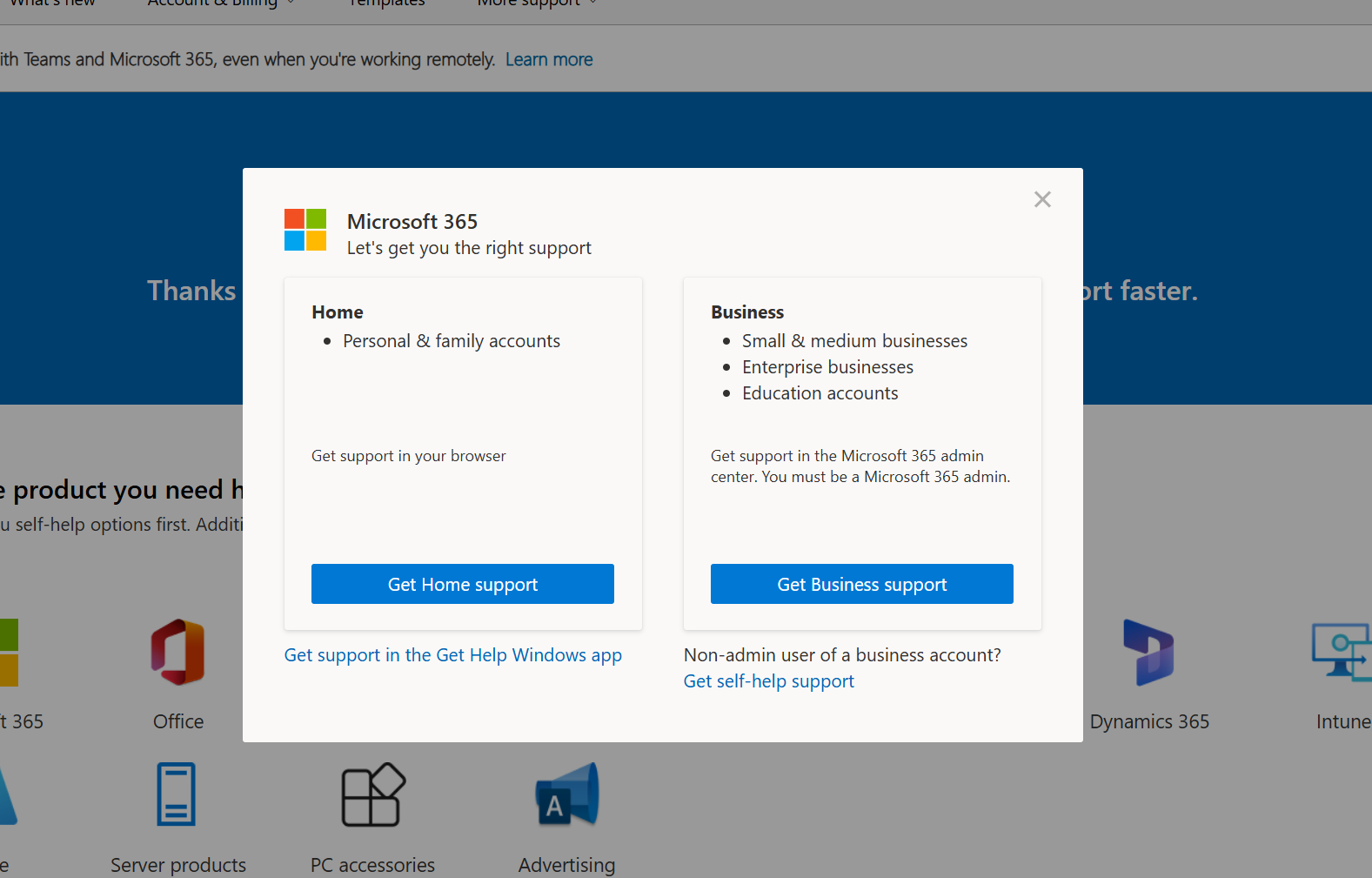1372x878 pixels.
Task: Click the "Get support in your browser" text
Action: pyautogui.click(x=409, y=456)
